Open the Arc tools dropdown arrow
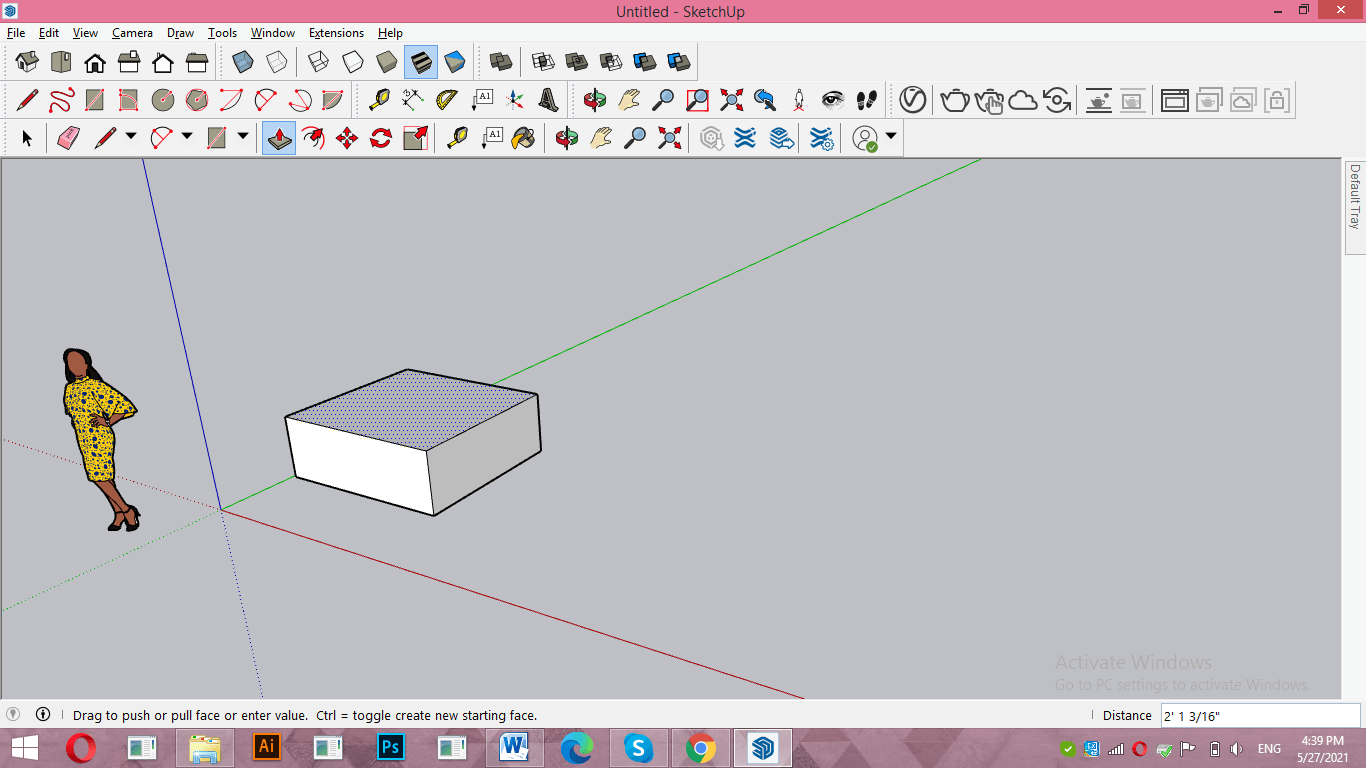 click(x=187, y=137)
